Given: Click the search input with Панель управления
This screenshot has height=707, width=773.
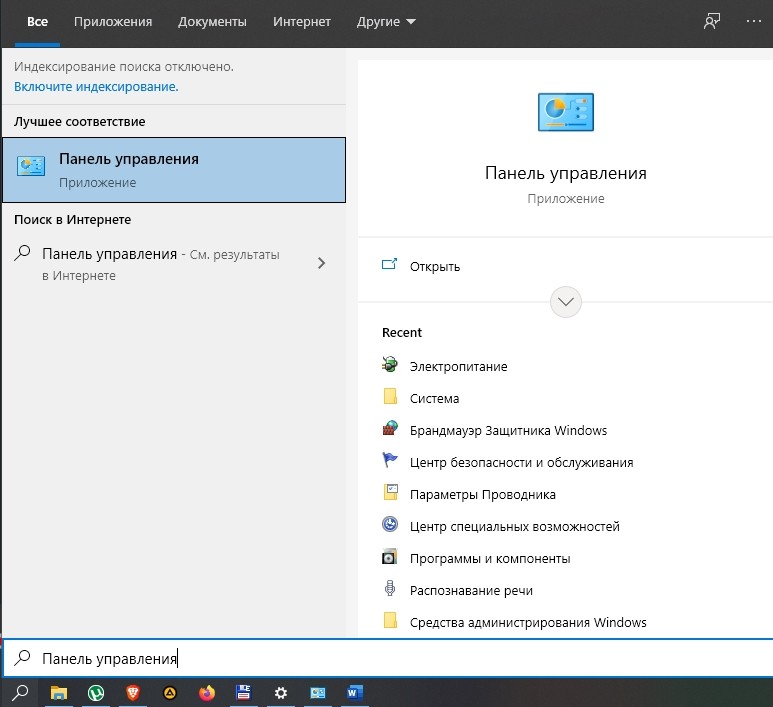Looking at the screenshot, I should coord(388,658).
